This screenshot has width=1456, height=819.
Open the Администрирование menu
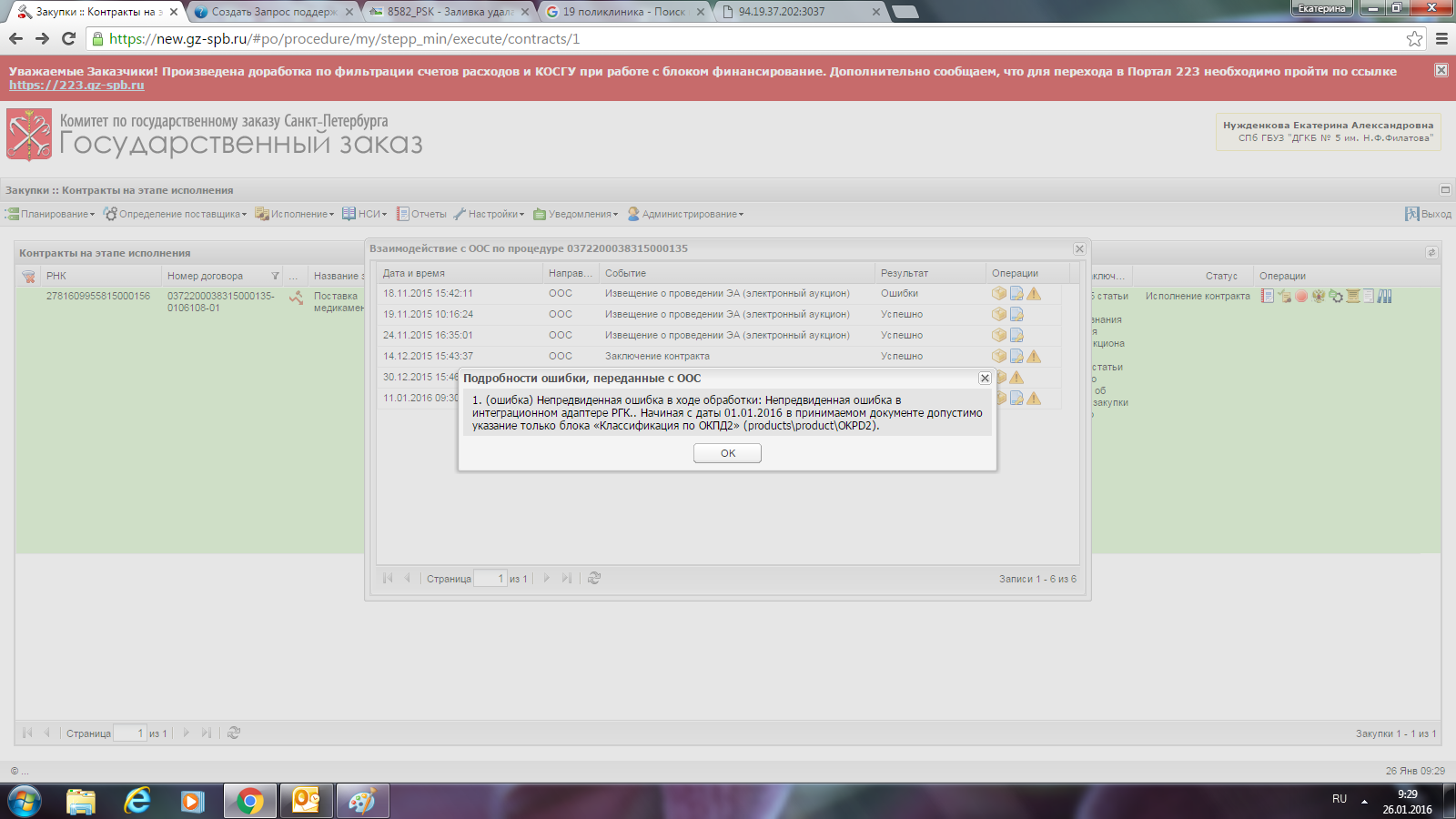[x=686, y=214]
